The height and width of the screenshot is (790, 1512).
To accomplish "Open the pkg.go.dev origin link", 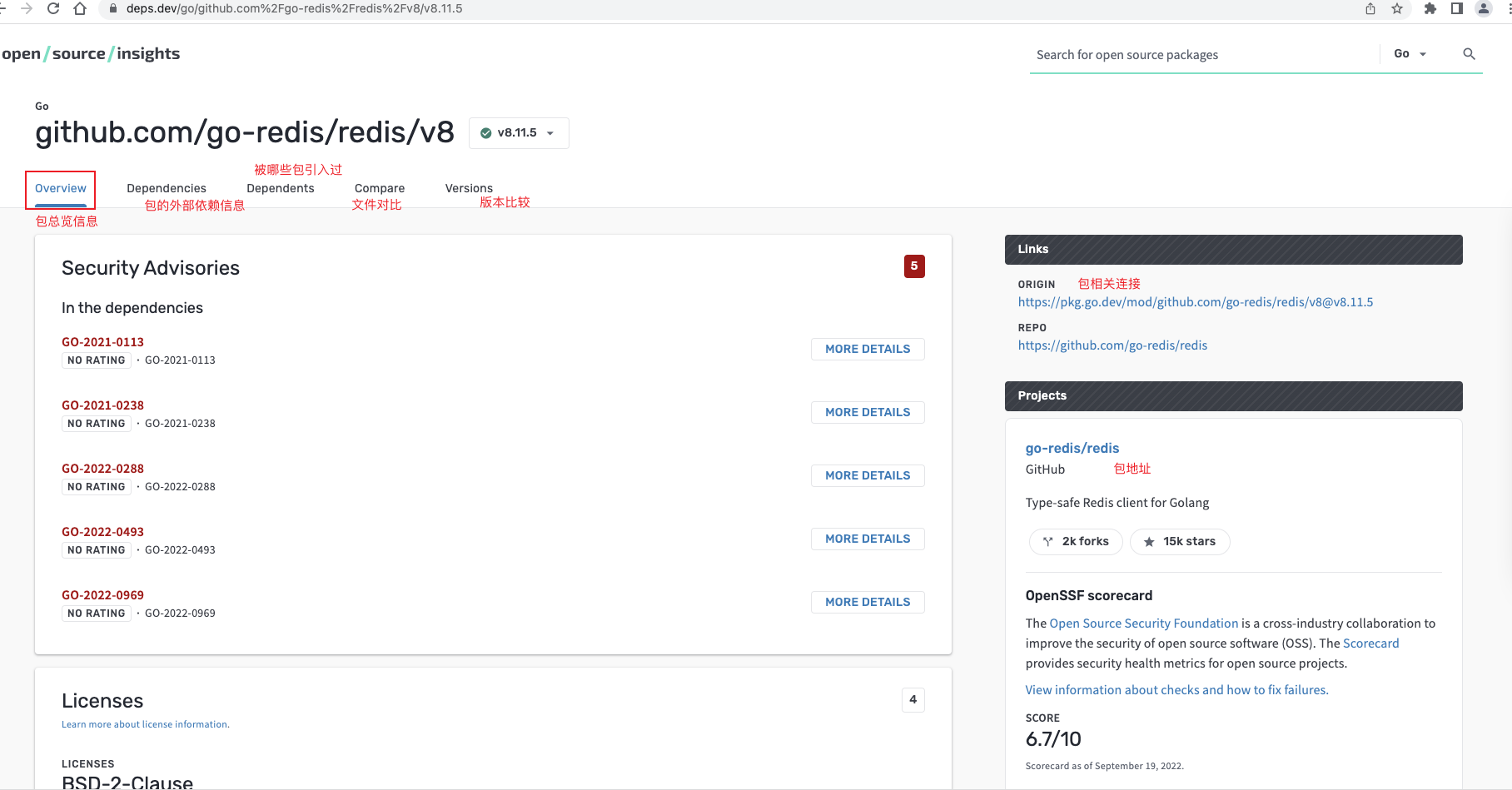I will [1196, 302].
